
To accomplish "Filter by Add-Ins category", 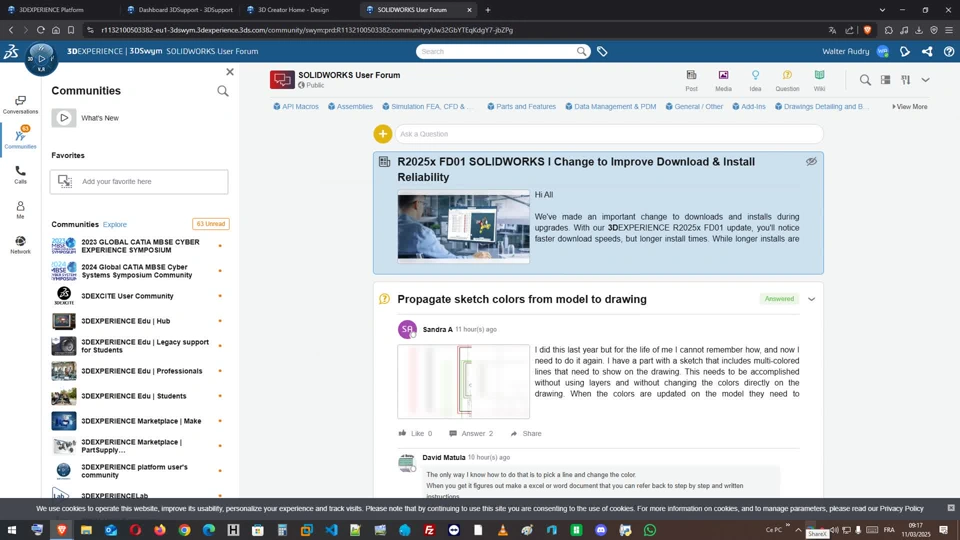I will 749,107.
